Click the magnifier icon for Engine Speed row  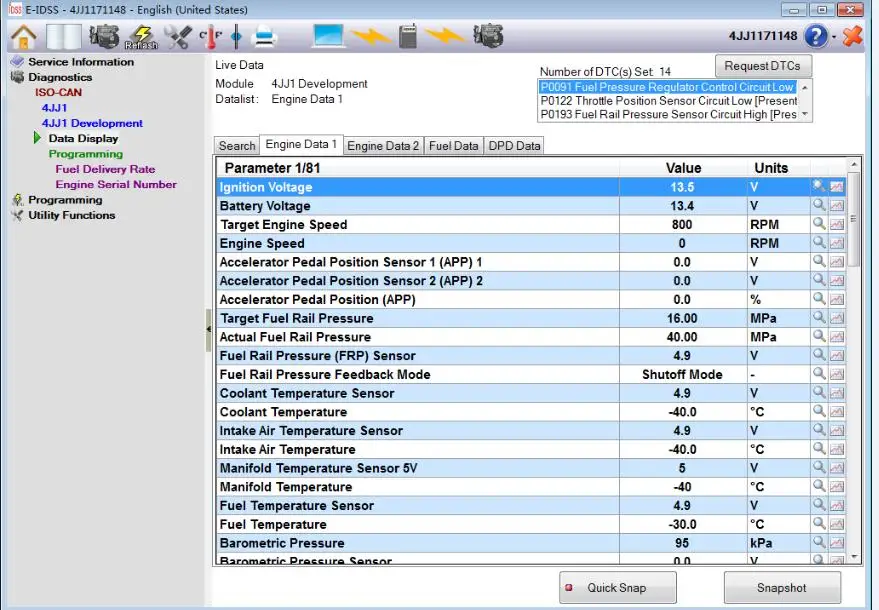point(819,243)
